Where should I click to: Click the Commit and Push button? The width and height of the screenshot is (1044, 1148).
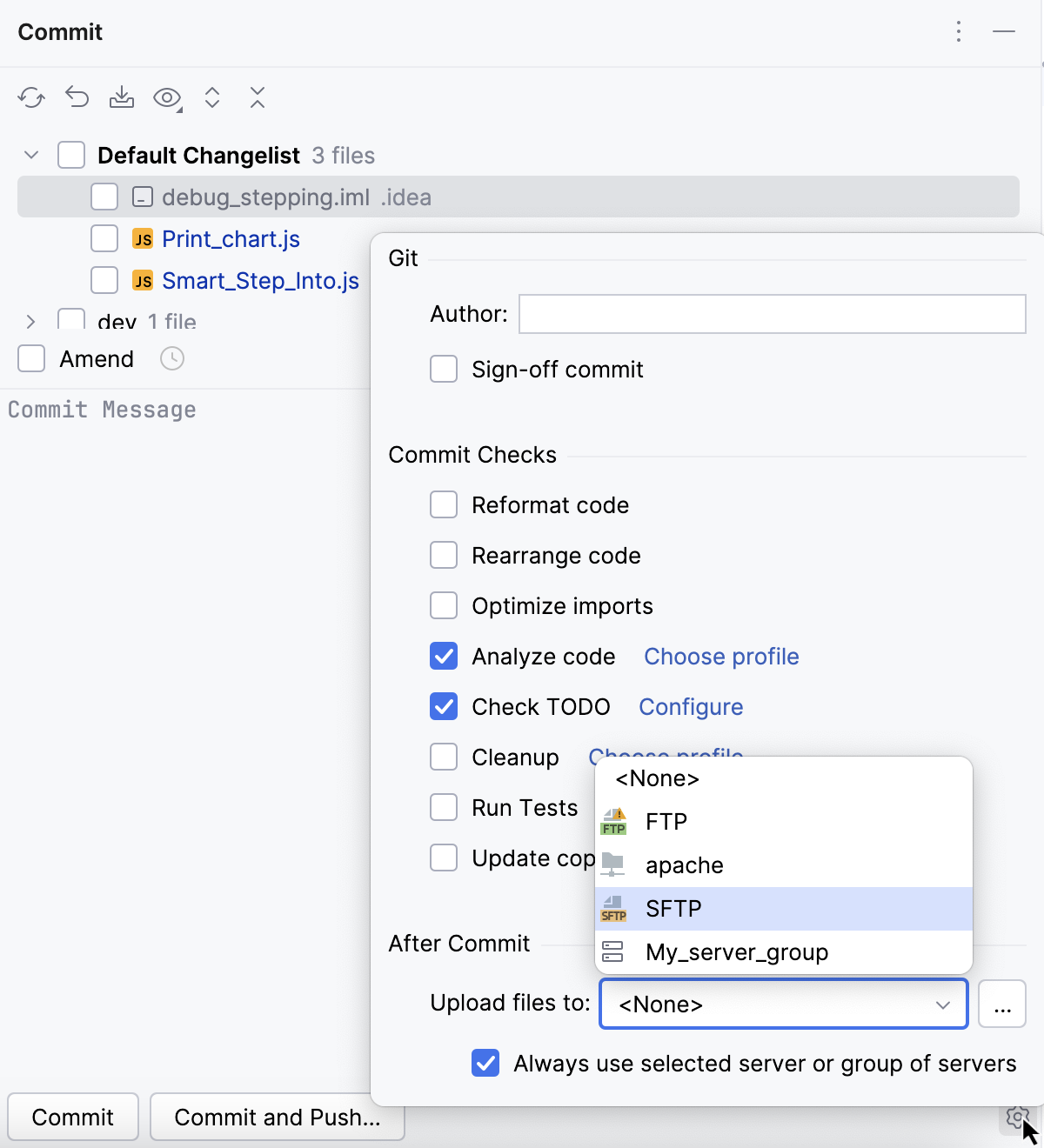pos(277,1117)
